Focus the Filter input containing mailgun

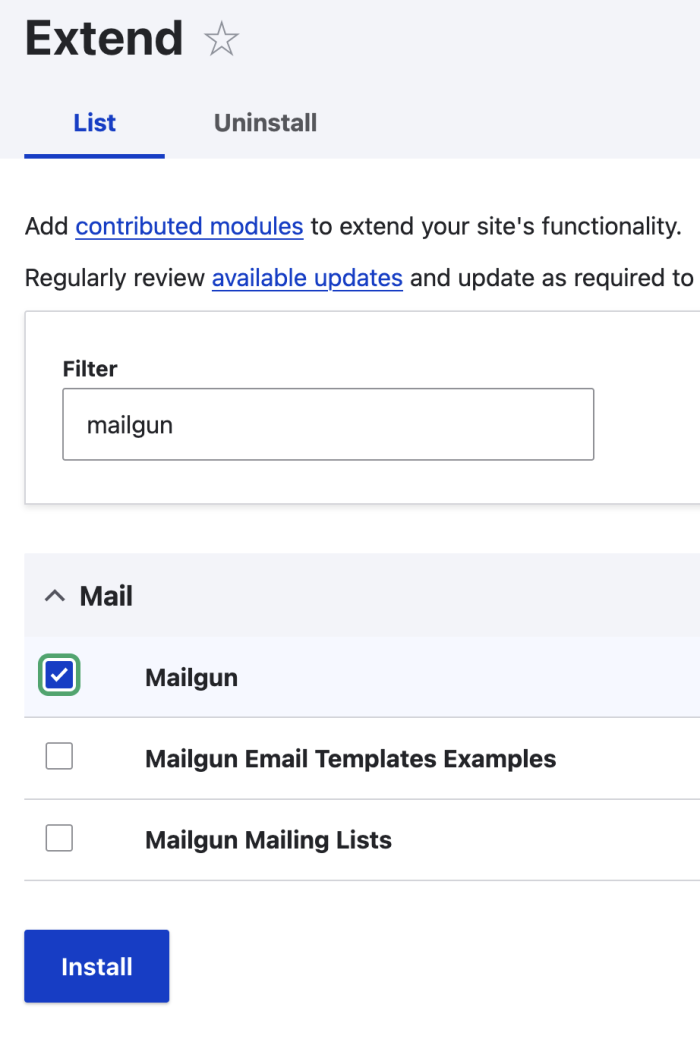point(328,424)
